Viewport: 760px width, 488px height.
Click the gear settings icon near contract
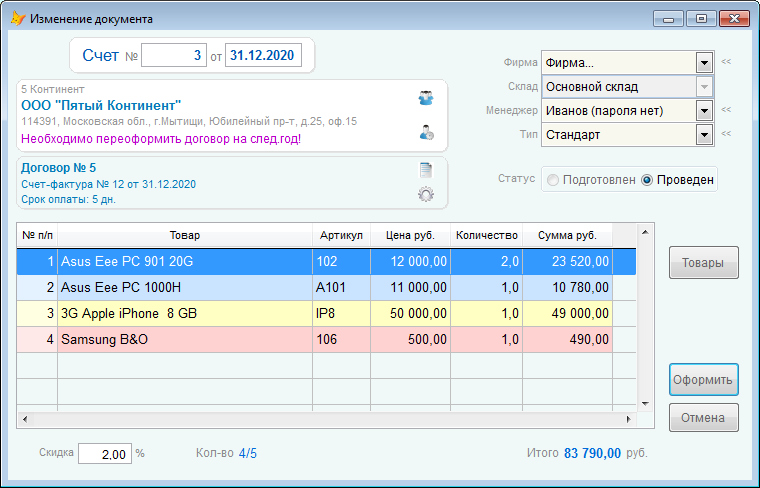point(426,194)
